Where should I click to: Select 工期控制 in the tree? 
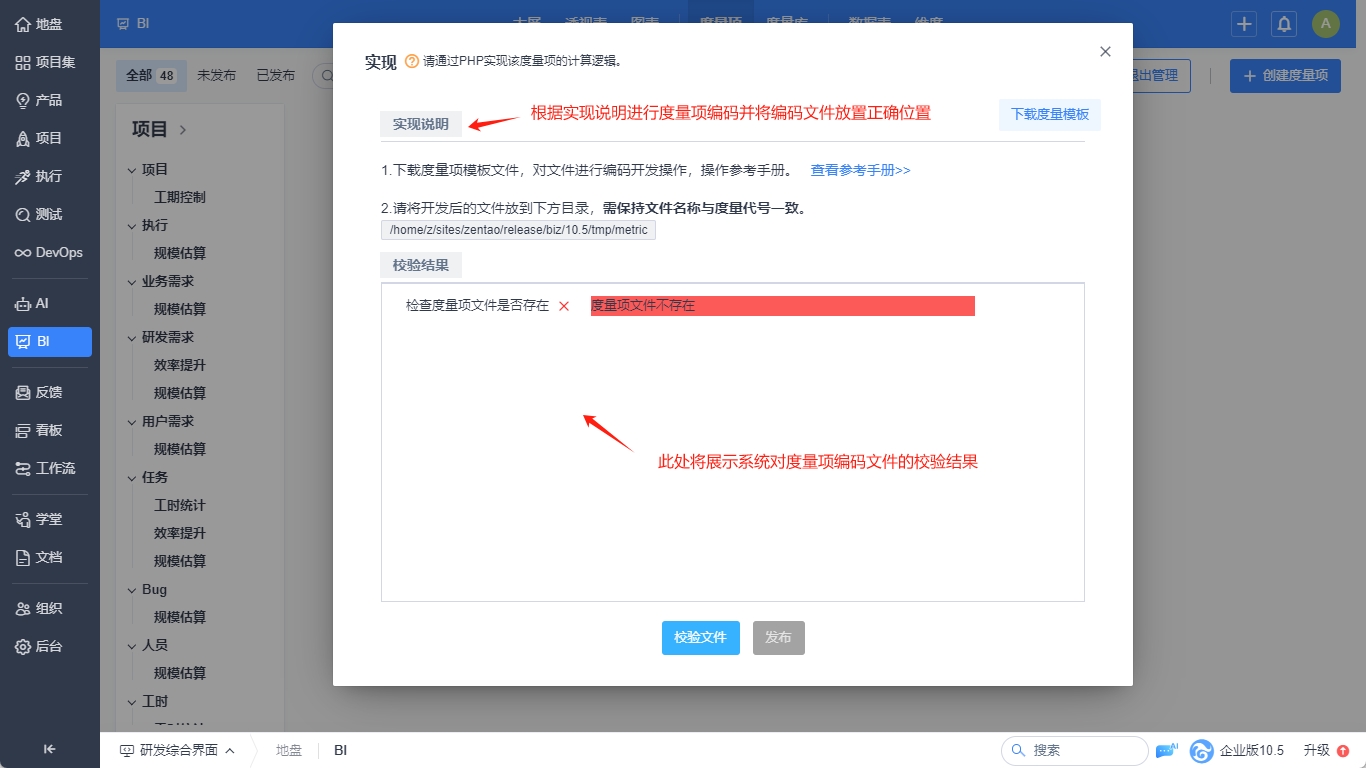[x=180, y=198]
